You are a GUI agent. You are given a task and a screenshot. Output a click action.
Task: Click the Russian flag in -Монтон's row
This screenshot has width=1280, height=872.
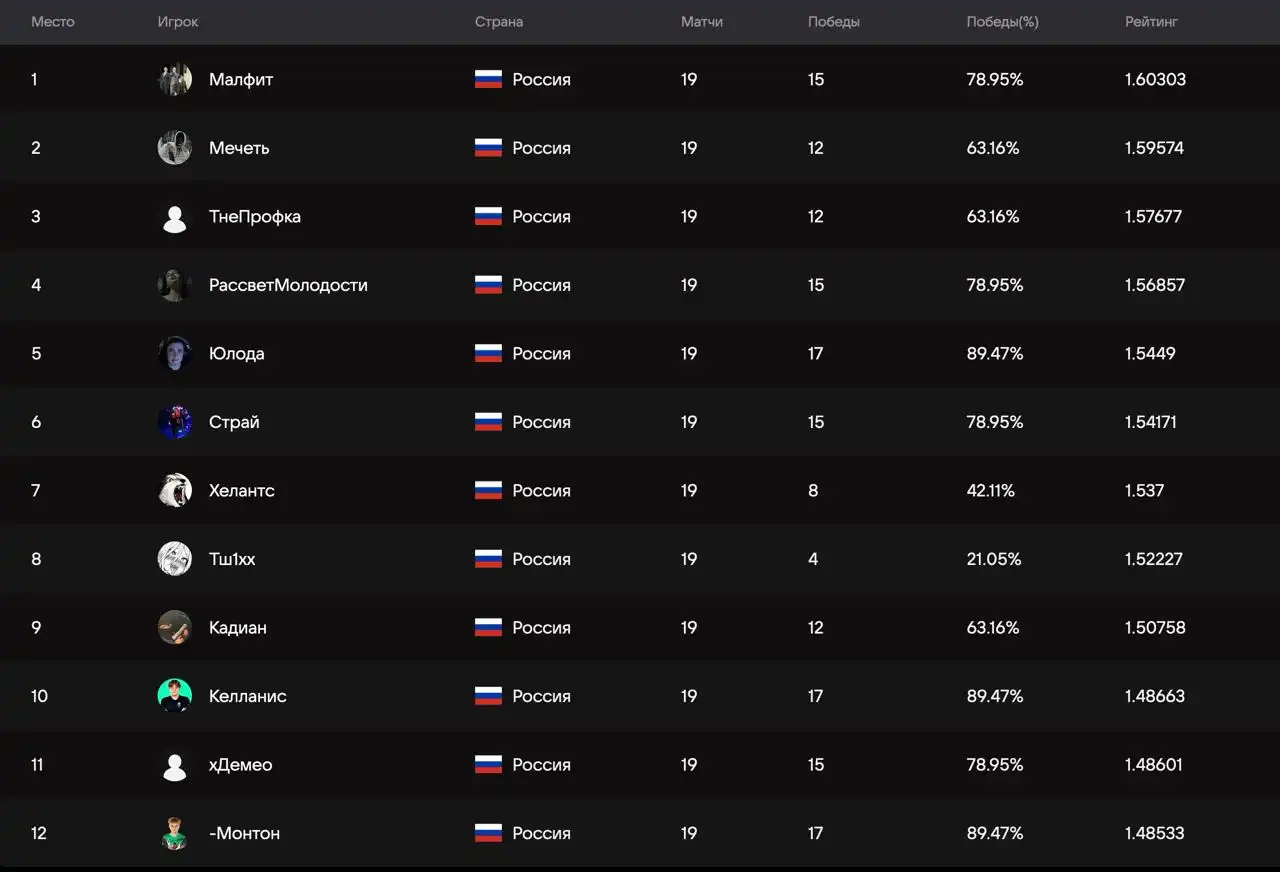click(x=488, y=833)
